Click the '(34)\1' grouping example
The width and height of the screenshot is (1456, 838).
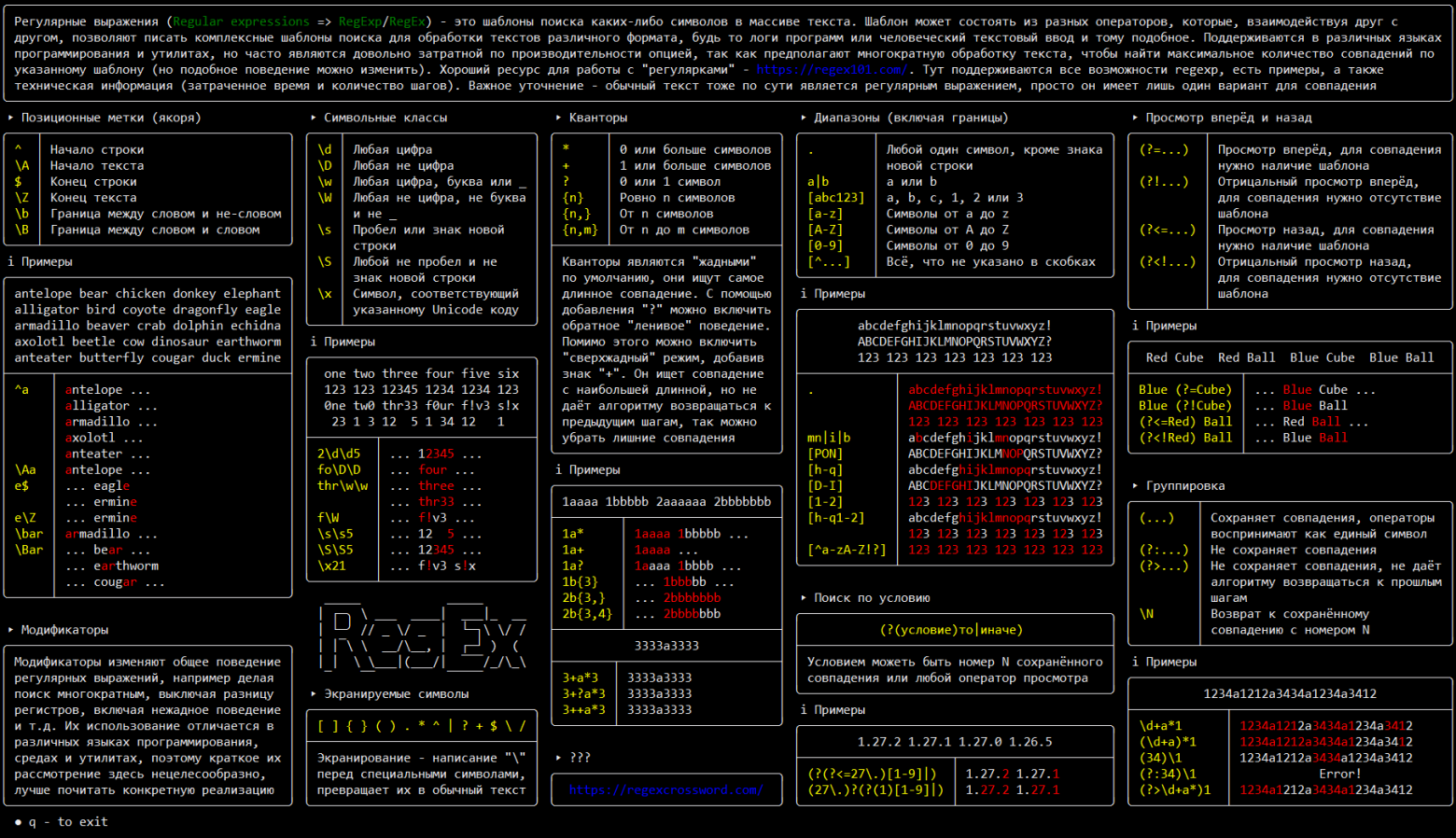(1160, 758)
